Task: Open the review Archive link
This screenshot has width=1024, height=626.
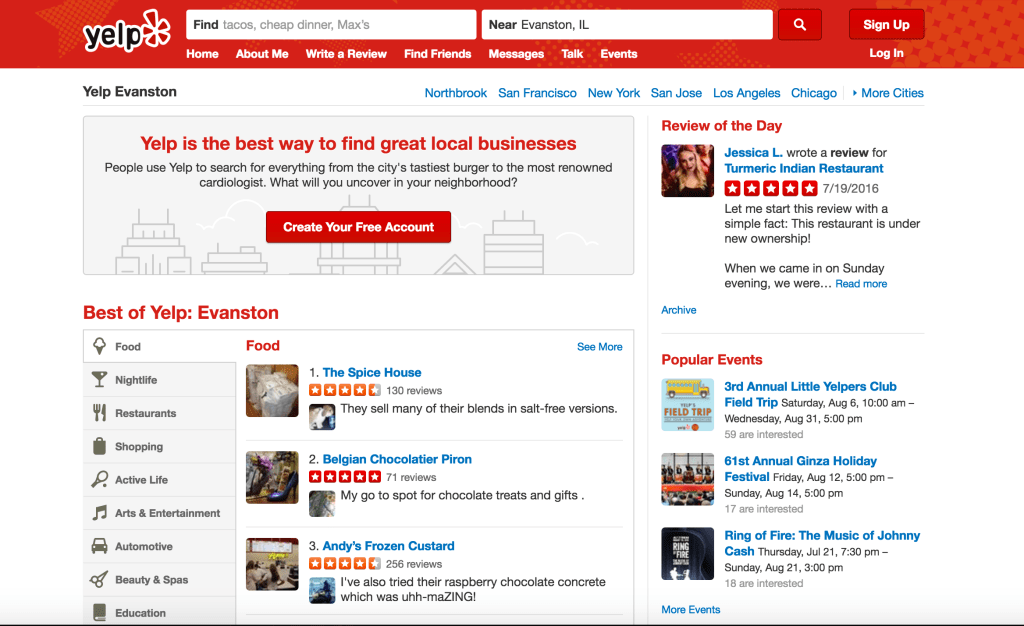Action: pyautogui.click(x=679, y=310)
